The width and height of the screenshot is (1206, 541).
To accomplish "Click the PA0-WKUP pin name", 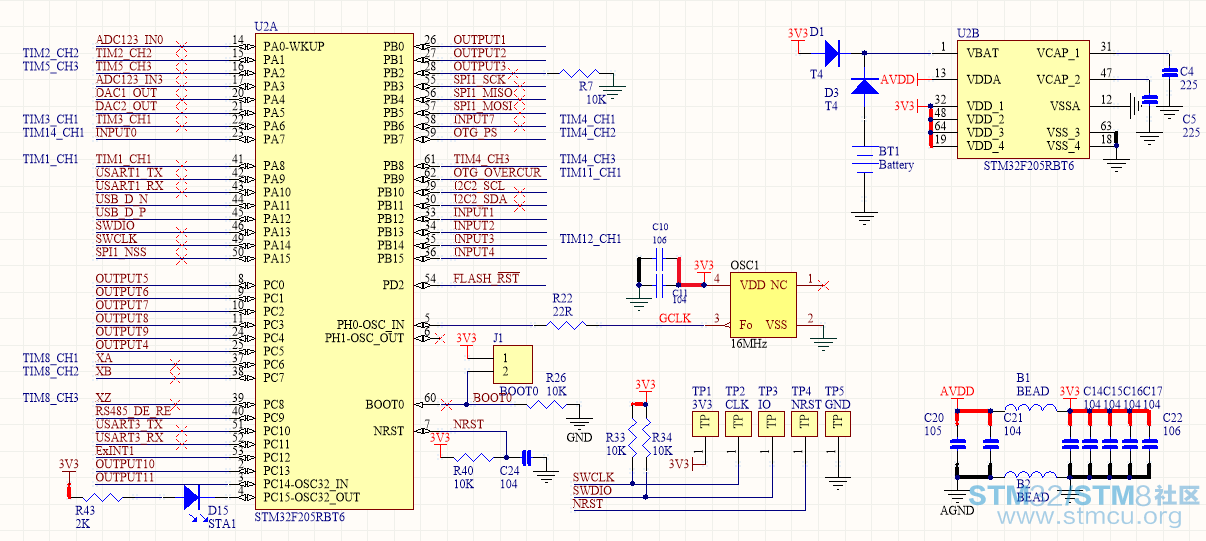I will point(294,46).
